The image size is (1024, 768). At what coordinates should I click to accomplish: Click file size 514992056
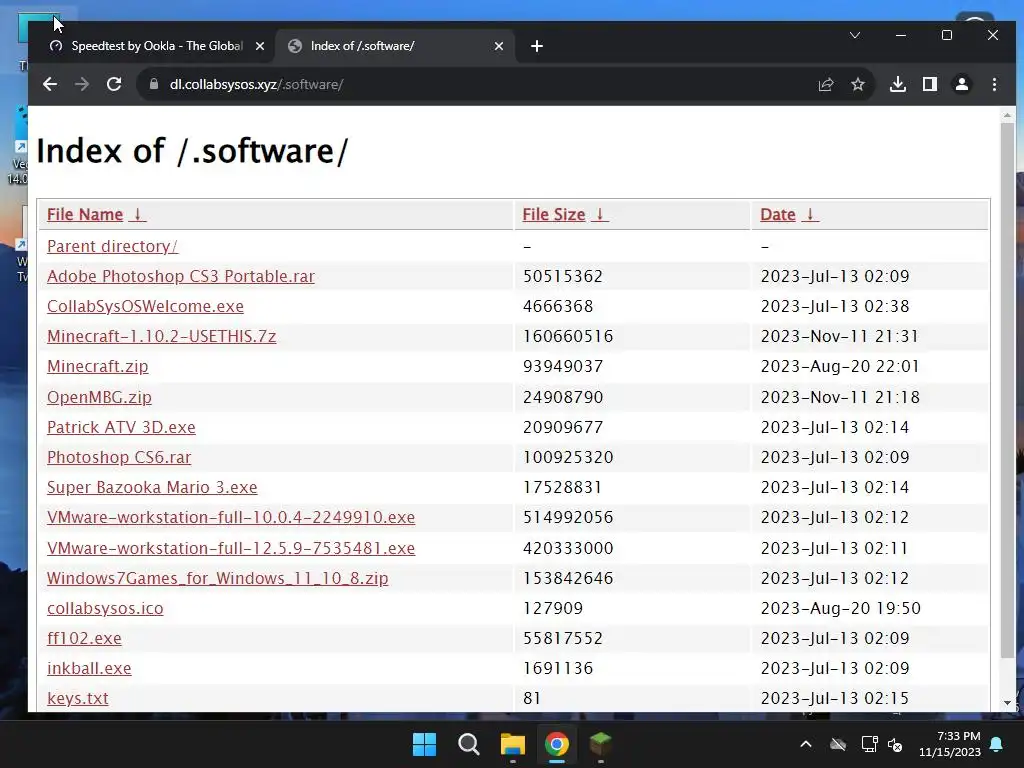point(568,517)
